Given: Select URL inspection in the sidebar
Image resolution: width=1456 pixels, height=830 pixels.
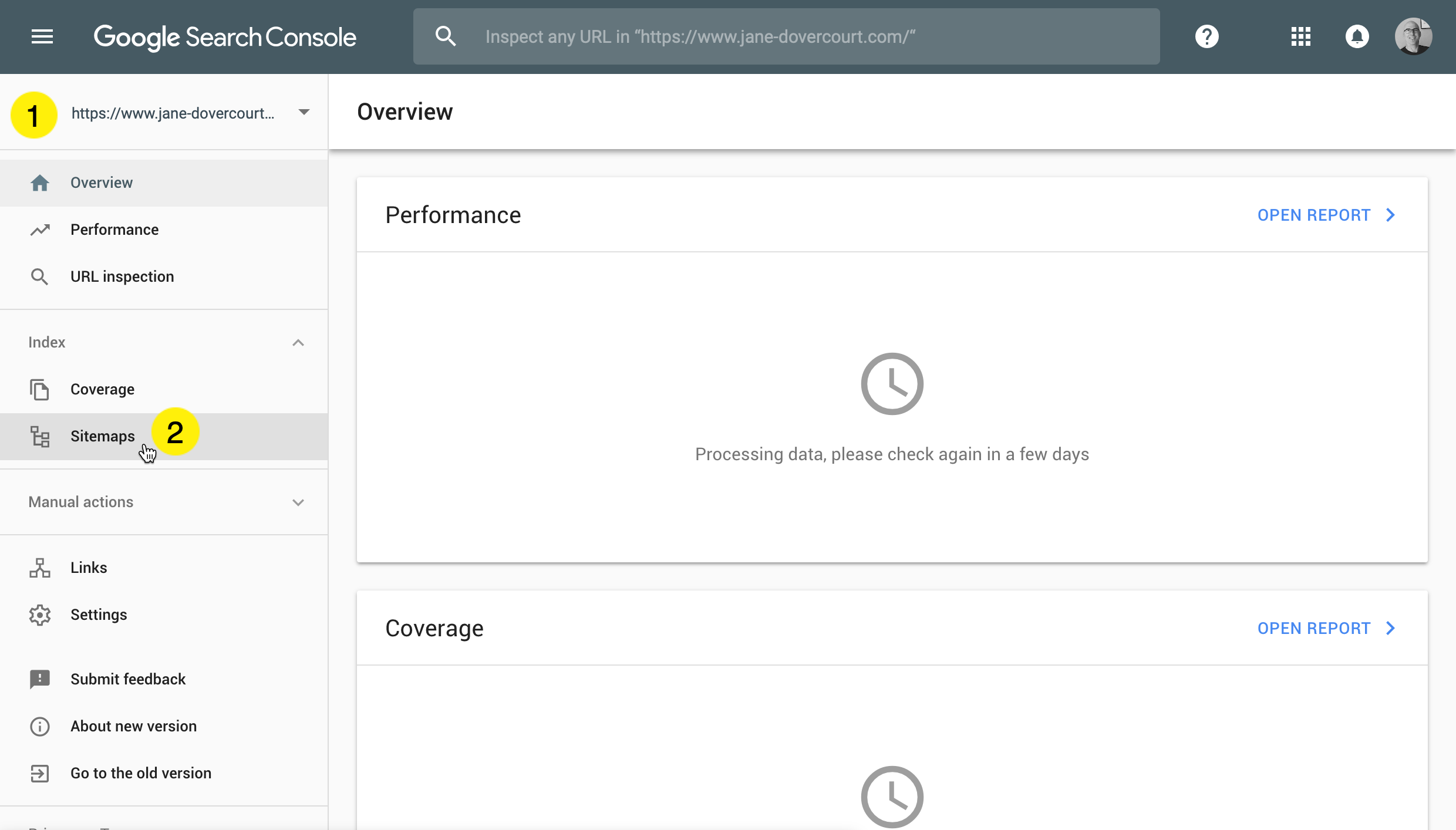Looking at the screenshot, I should click(122, 277).
